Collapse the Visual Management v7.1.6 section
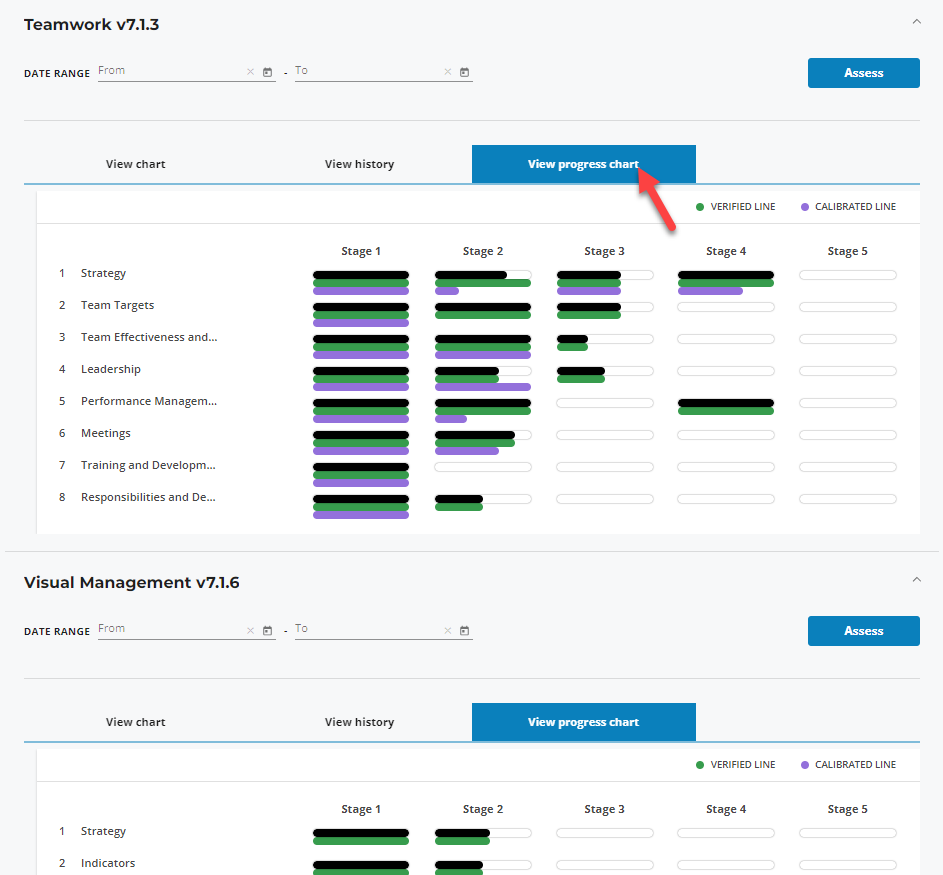943x875 pixels. coord(914,579)
